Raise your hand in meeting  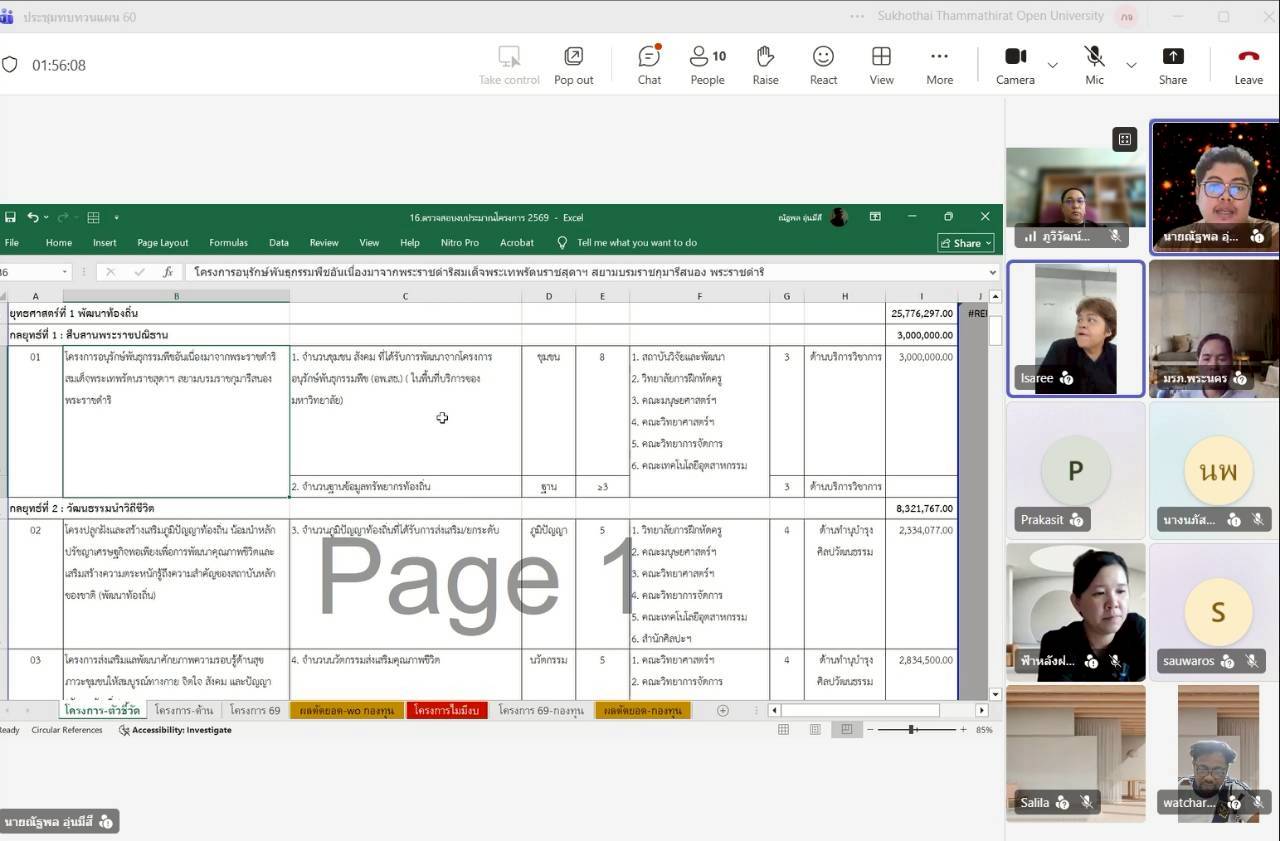765,65
